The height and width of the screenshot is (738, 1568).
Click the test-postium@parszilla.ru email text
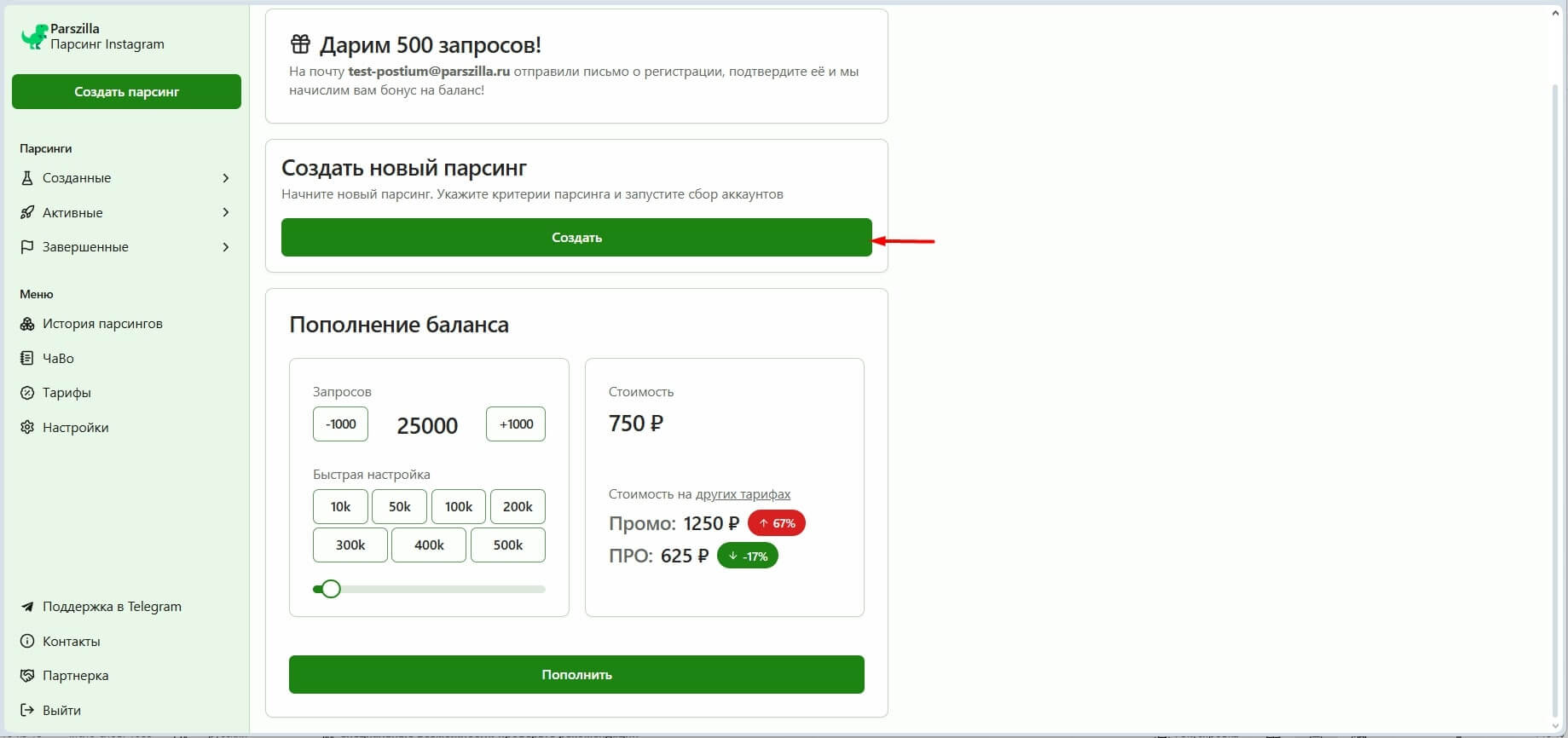[x=429, y=72]
